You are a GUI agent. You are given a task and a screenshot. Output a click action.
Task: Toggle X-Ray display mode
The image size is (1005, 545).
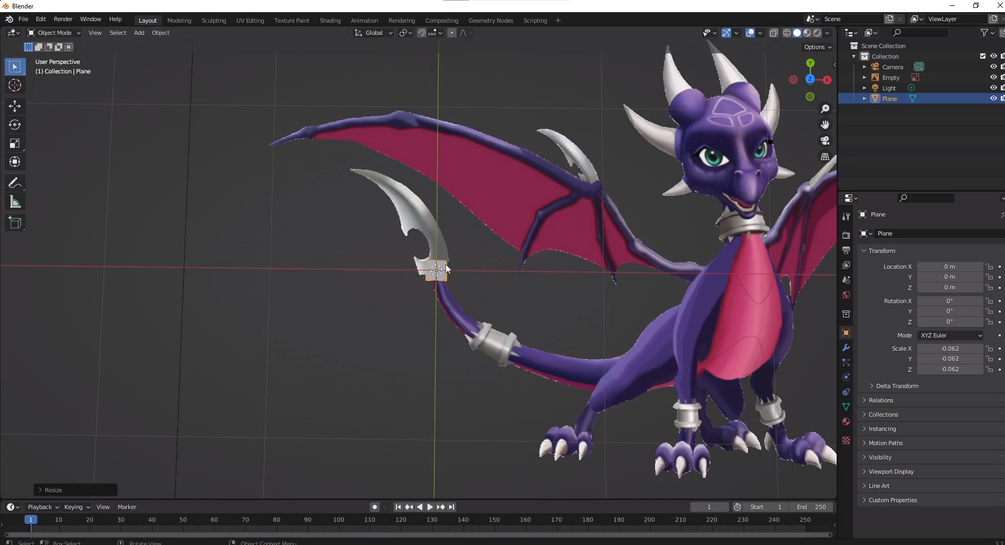coord(774,33)
